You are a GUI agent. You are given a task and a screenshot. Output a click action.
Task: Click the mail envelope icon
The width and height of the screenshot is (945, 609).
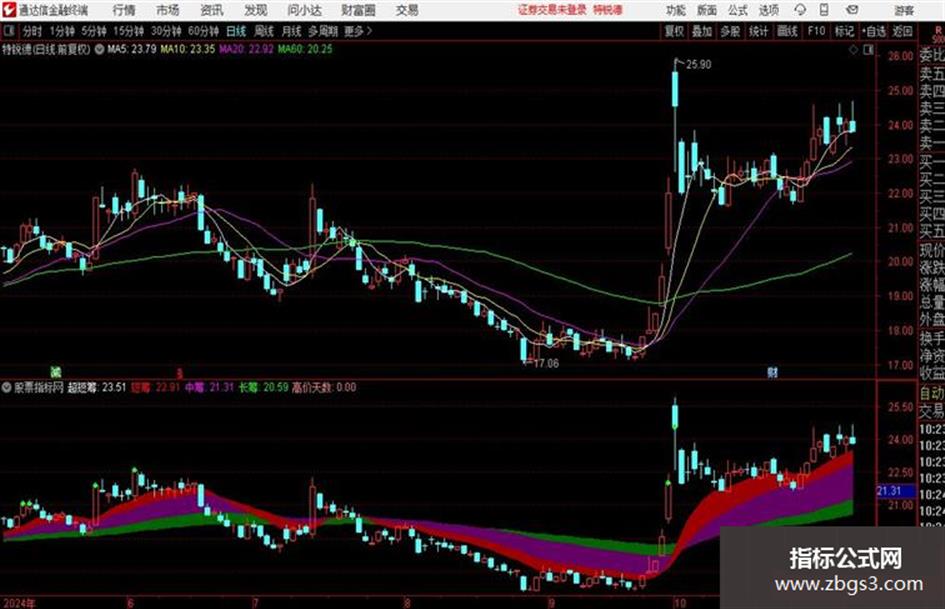click(852, 10)
